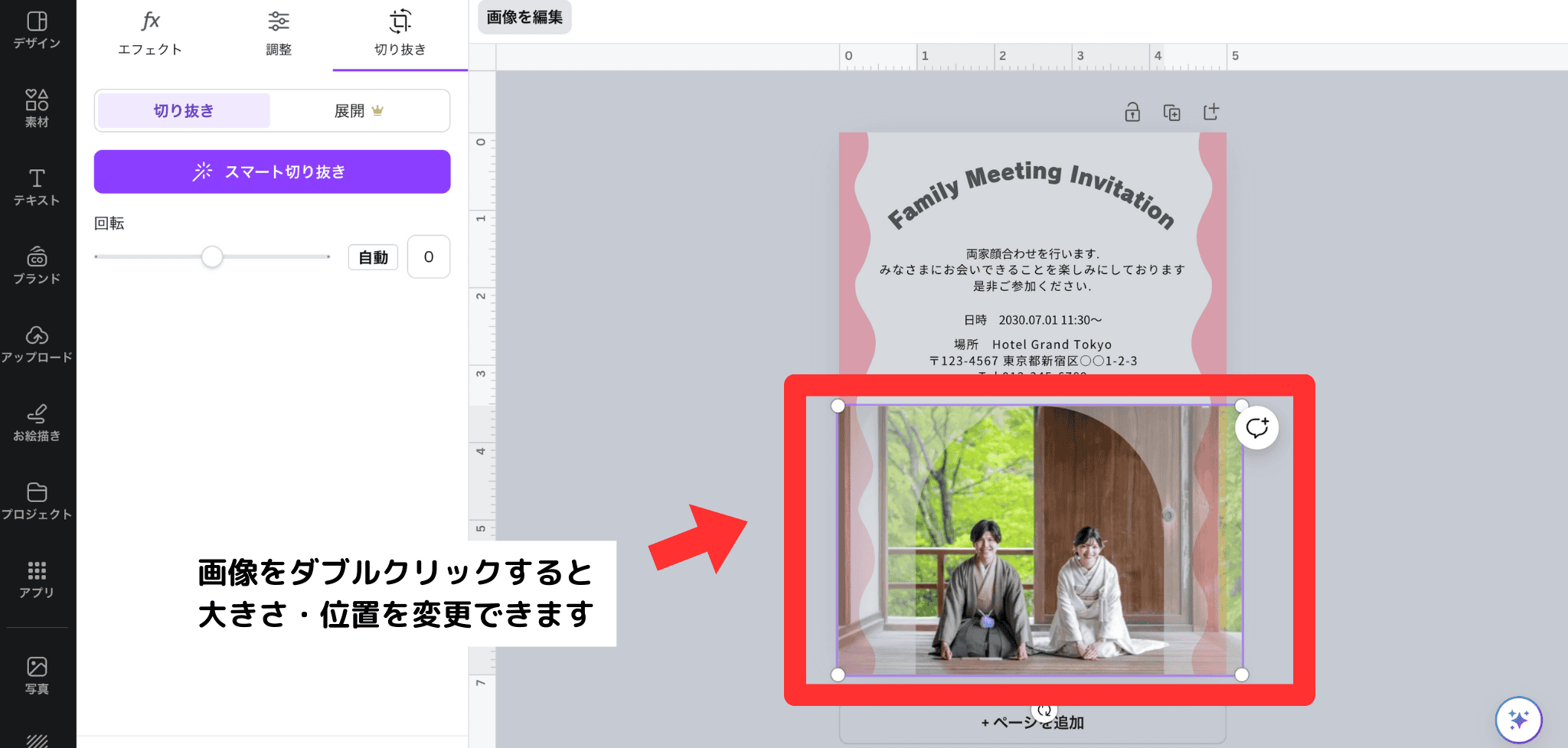
Task: Switch to the 調整 tab
Action: click(279, 34)
